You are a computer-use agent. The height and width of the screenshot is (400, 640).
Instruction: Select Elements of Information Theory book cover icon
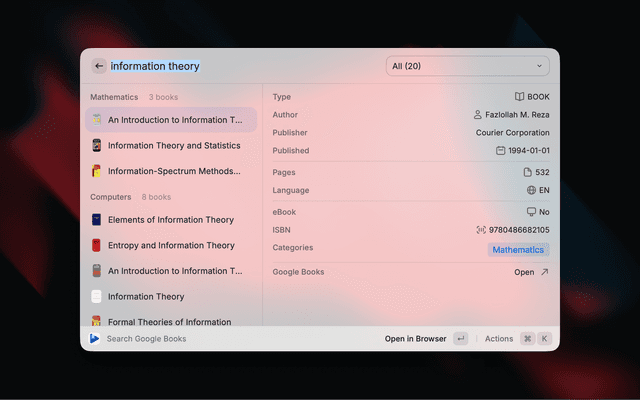[x=97, y=220]
